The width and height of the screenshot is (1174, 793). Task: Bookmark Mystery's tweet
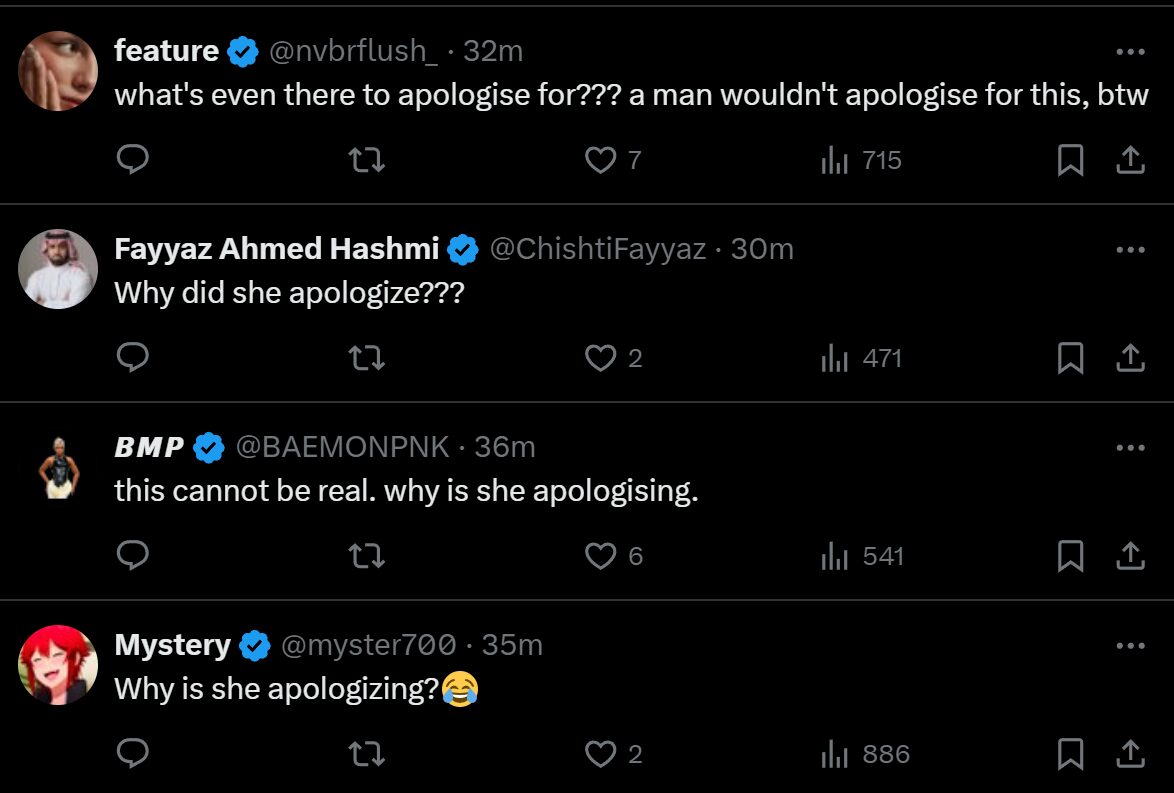point(1070,754)
